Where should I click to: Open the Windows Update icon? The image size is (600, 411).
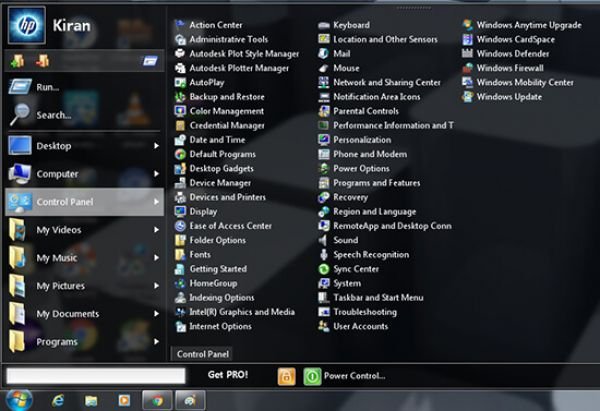point(467,97)
